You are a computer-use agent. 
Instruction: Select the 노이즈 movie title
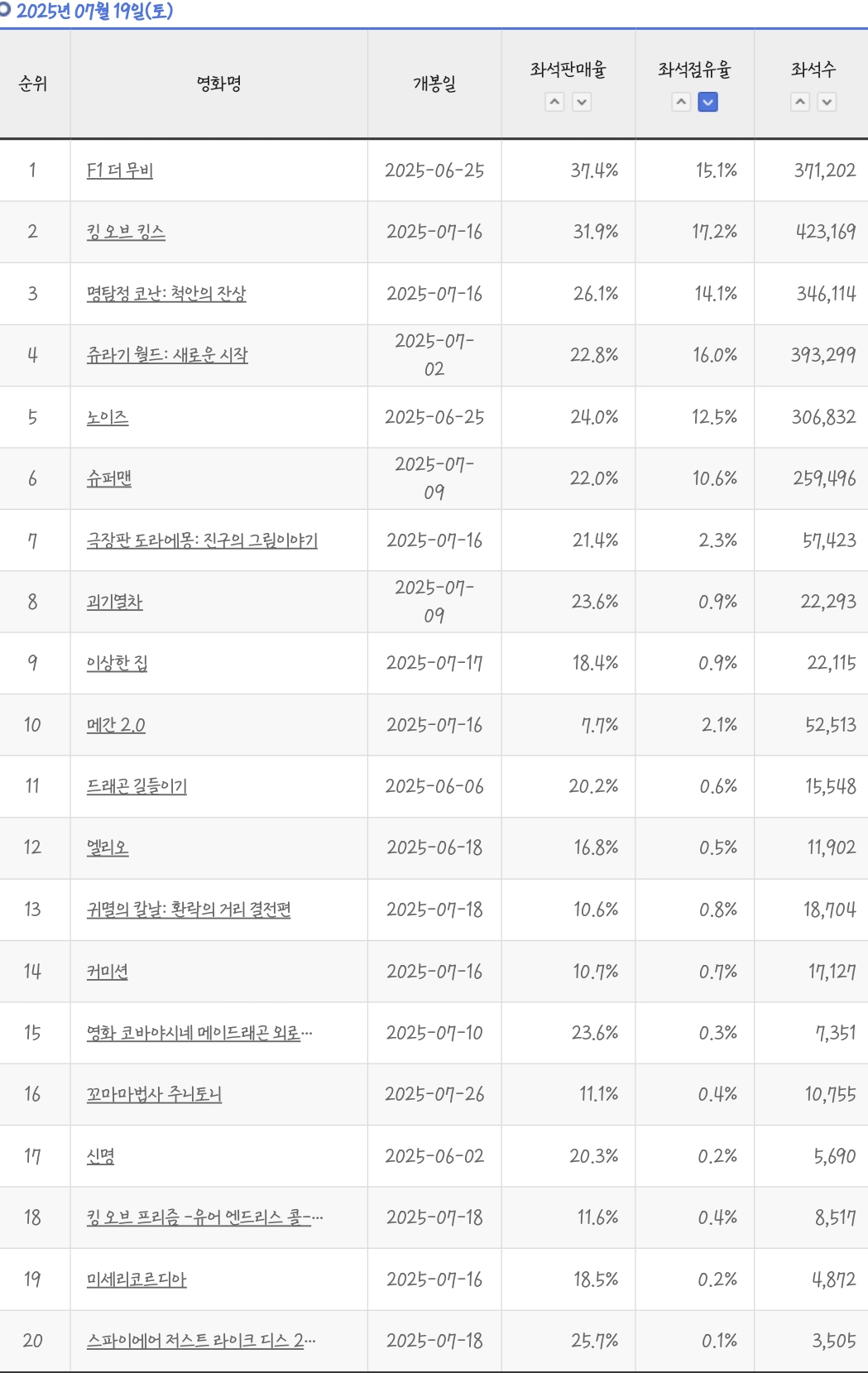tap(108, 417)
